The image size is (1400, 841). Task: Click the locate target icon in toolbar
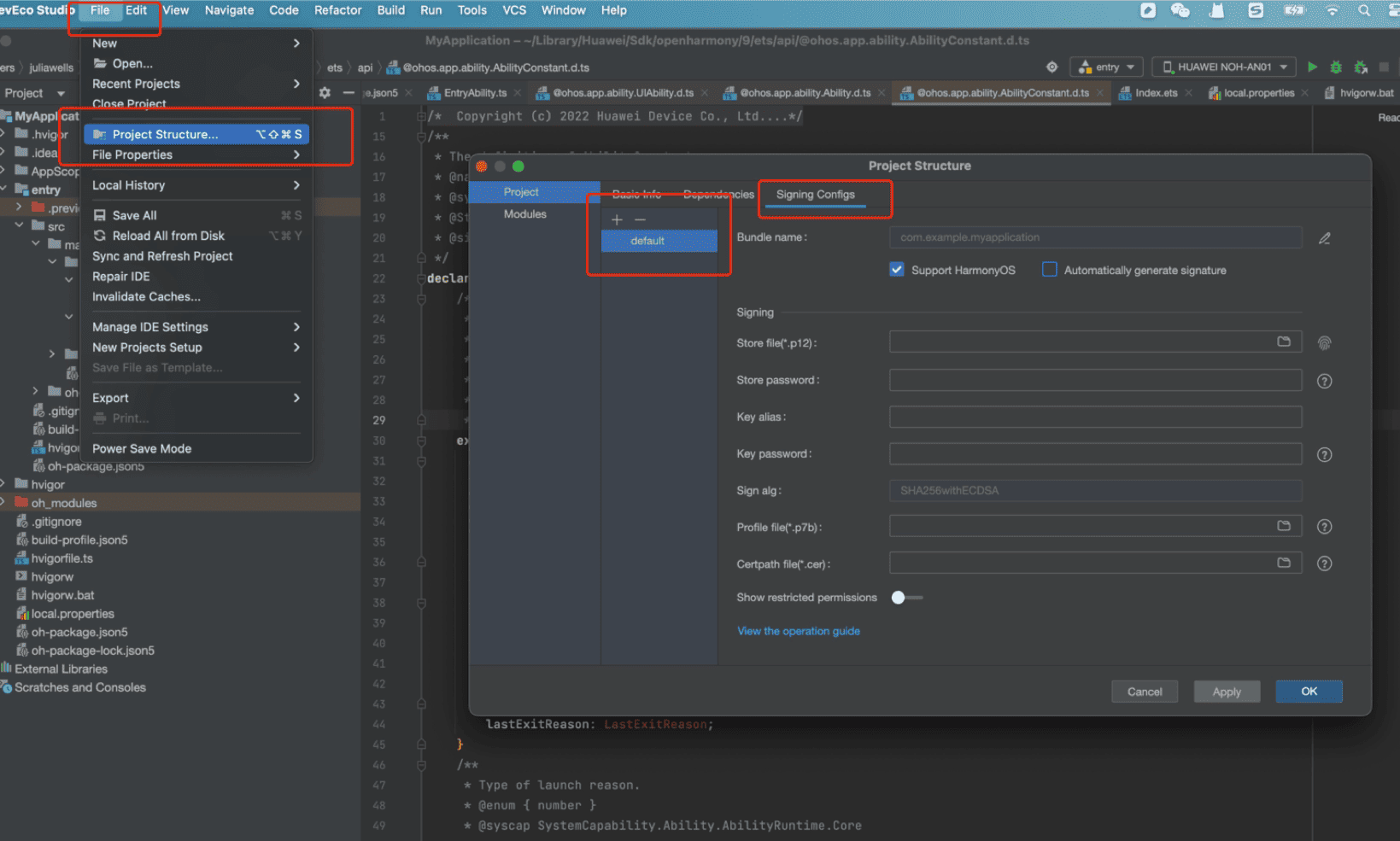click(x=1051, y=67)
